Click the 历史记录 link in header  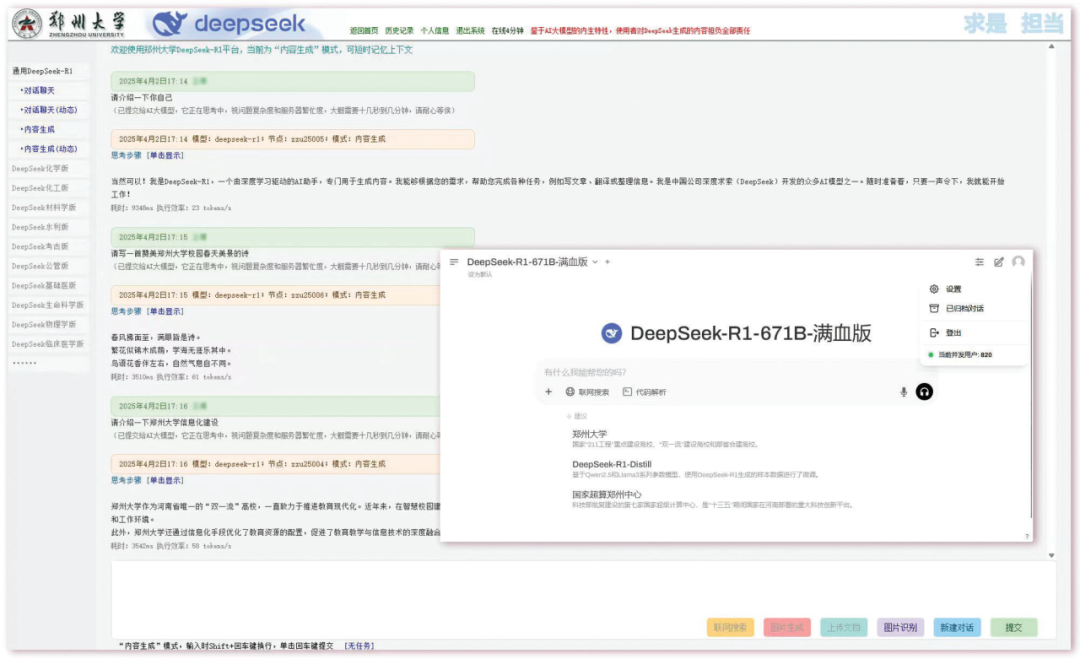399,31
